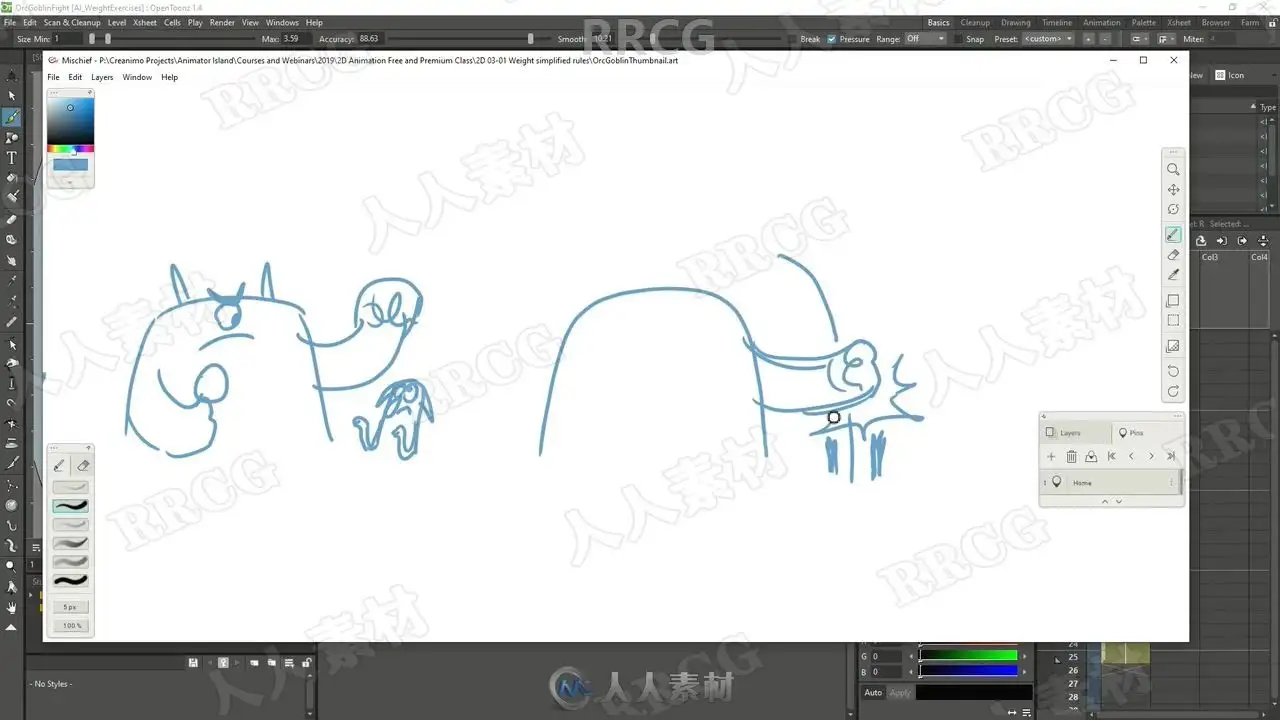Open the Pins tab in Mischief panel
The image size is (1280, 720).
(x=1147, y=433)
